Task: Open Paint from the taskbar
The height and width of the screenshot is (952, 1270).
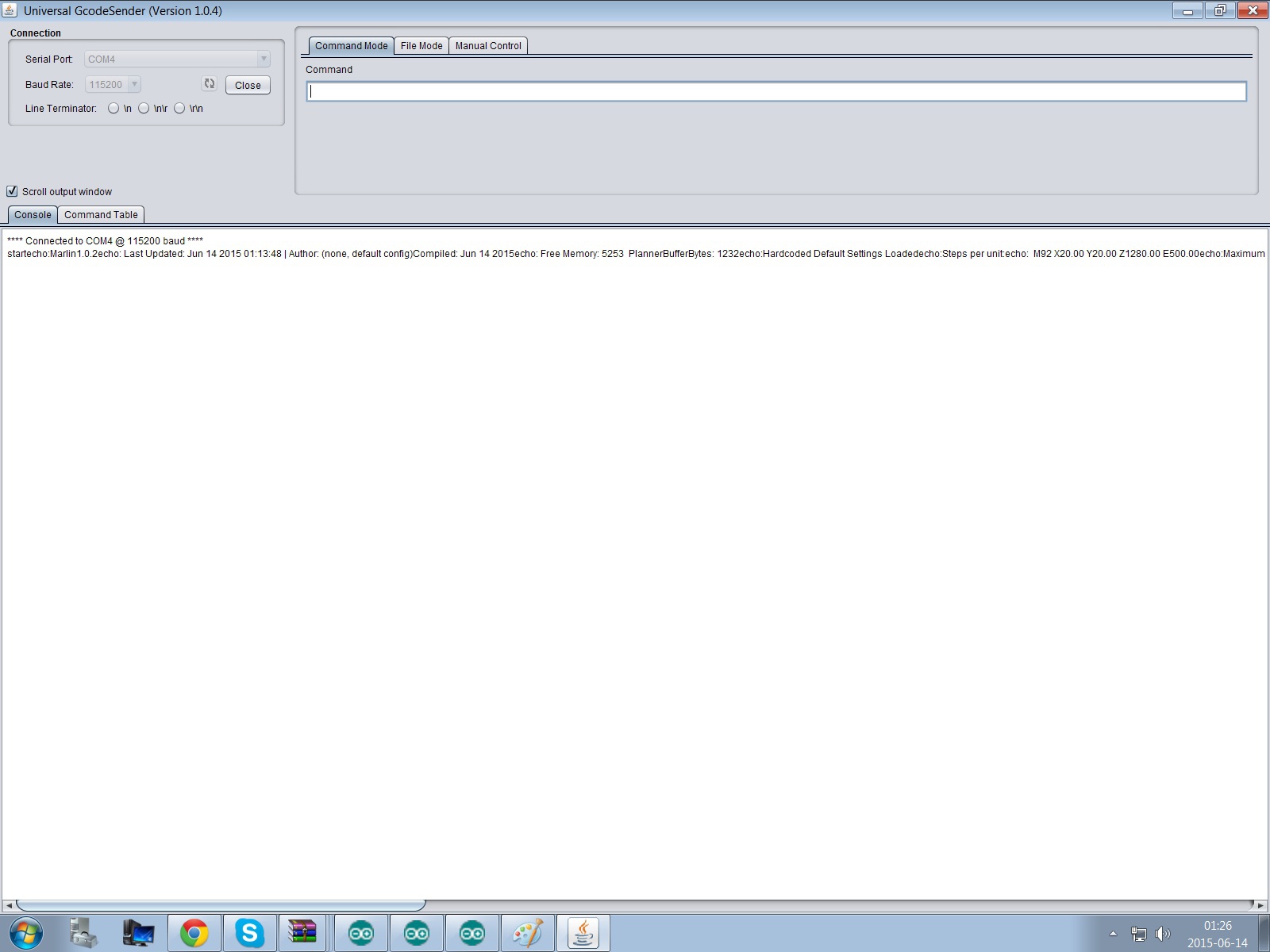Action: [x=528, y=933]
